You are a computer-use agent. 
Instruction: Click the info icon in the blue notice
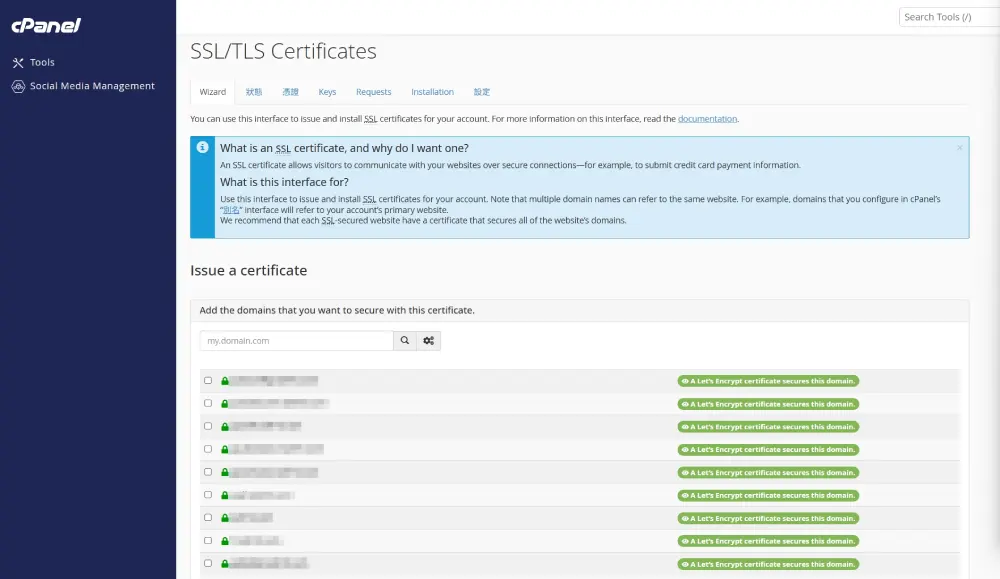202,147
